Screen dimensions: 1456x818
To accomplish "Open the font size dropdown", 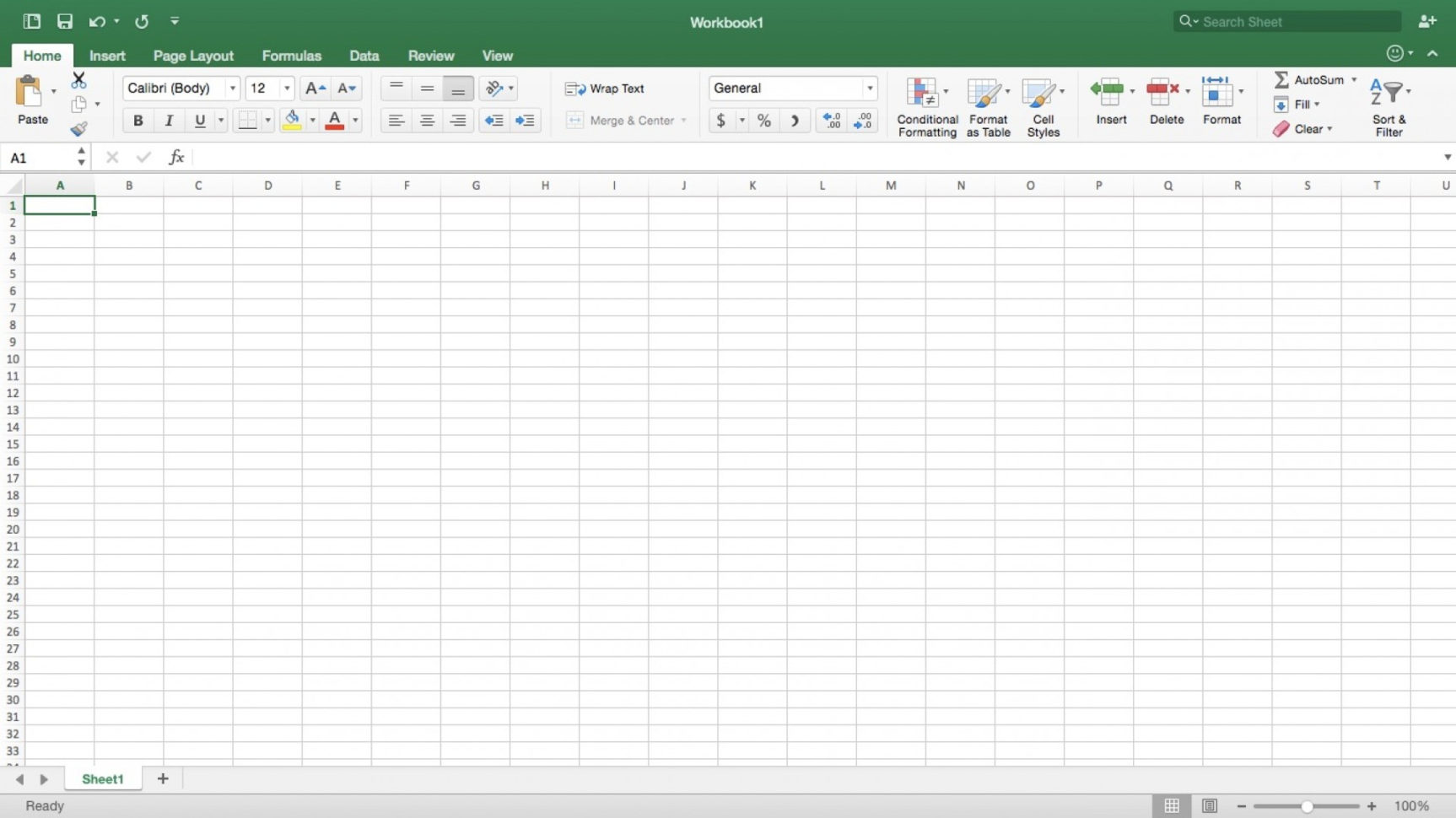I will [286, 88].
